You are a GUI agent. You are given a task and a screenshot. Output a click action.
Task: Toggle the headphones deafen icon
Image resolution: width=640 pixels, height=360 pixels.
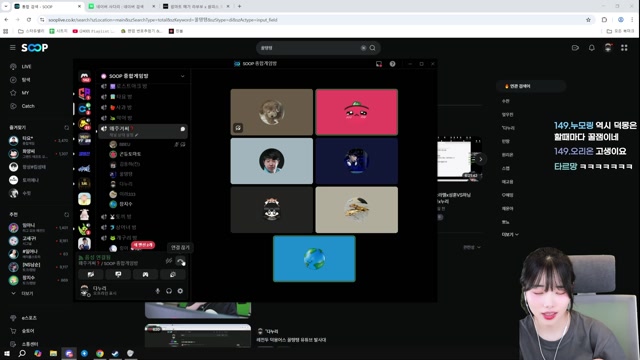coord(169,291)
